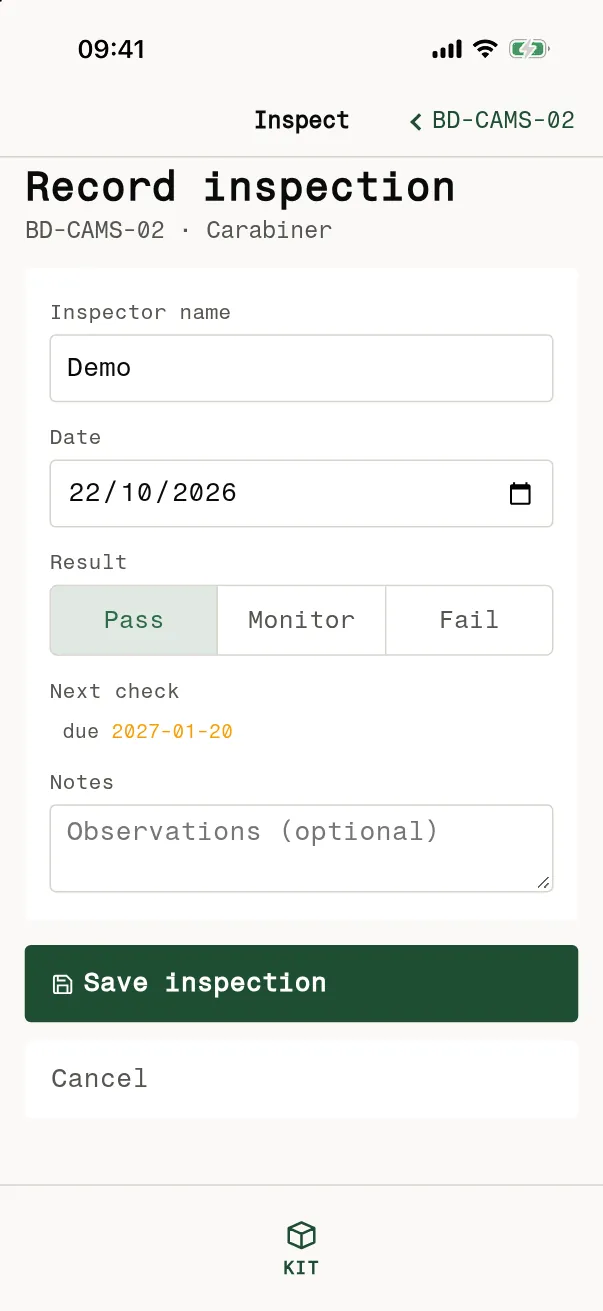Select the Fail result option
Screen dimensions: 603x1311
469,620
